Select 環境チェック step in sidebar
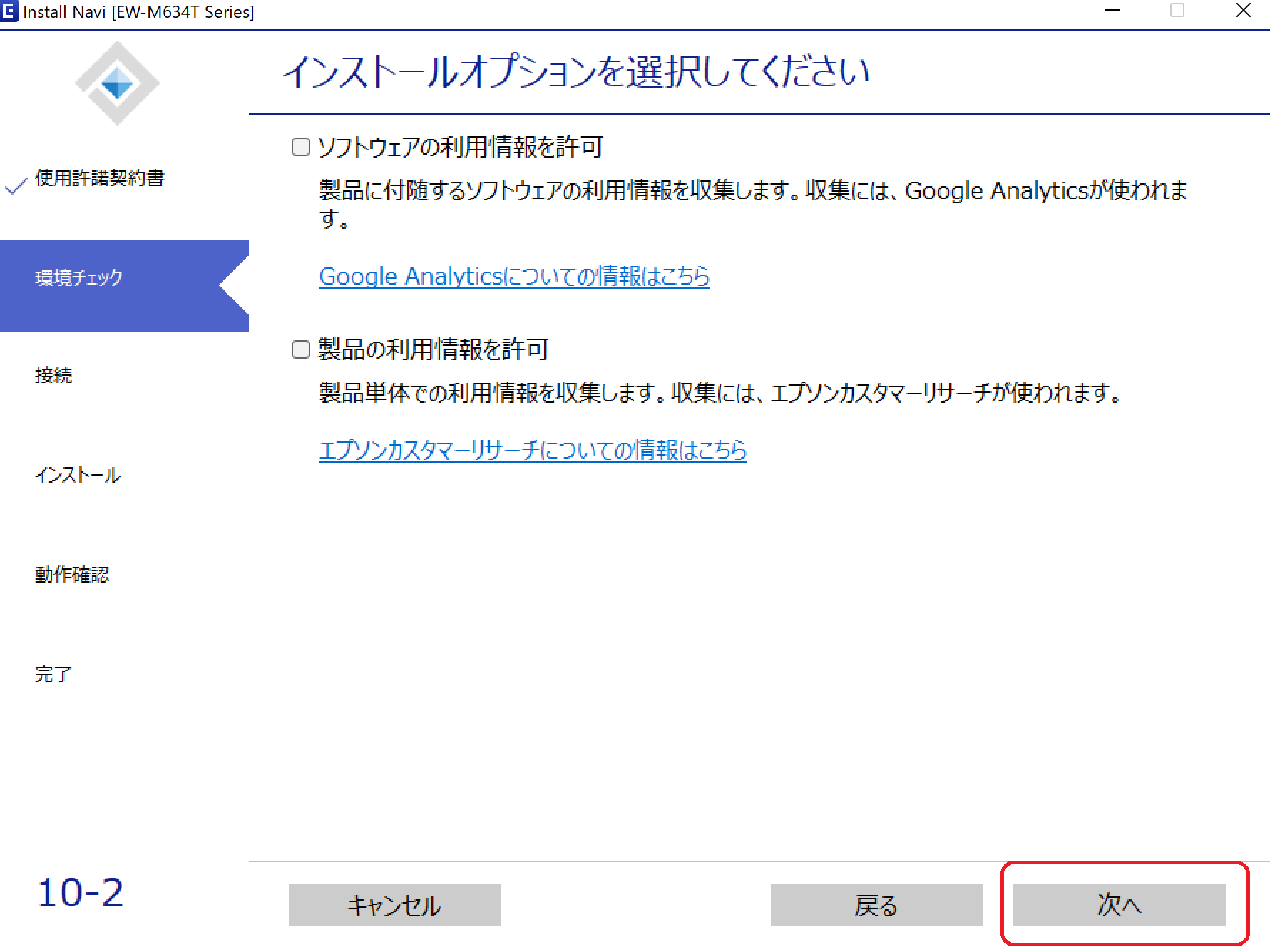The image size is (1270, 952). click(79, 278)
